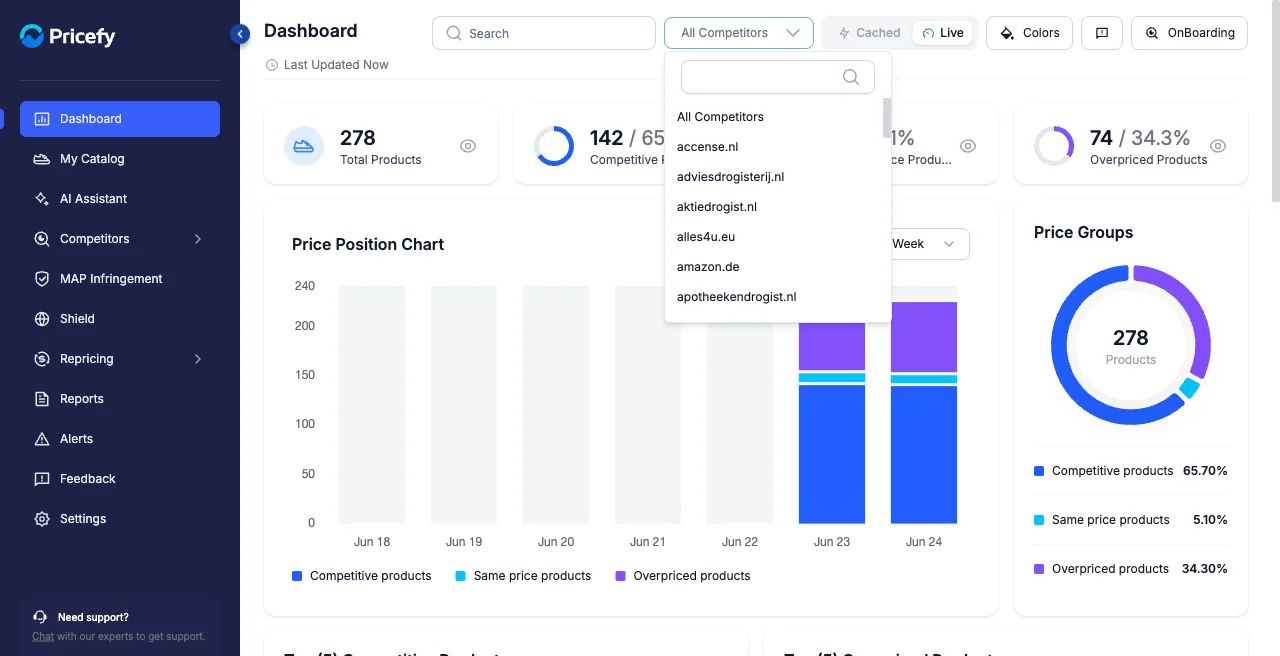The image size is (1280, 656).
Task: Toggle visibility of the Same Price Products card
Action: [968, 146]
